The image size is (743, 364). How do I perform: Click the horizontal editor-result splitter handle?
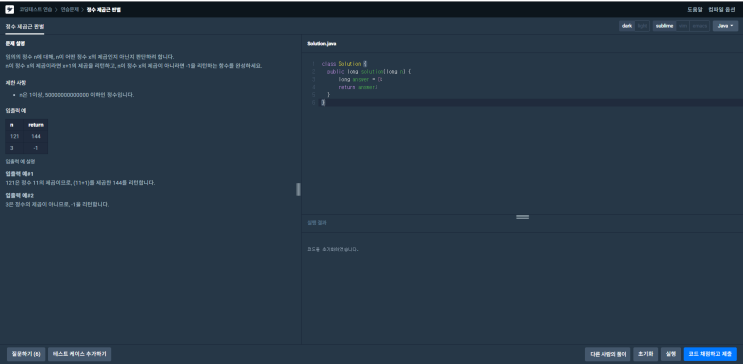coord(522,217)
